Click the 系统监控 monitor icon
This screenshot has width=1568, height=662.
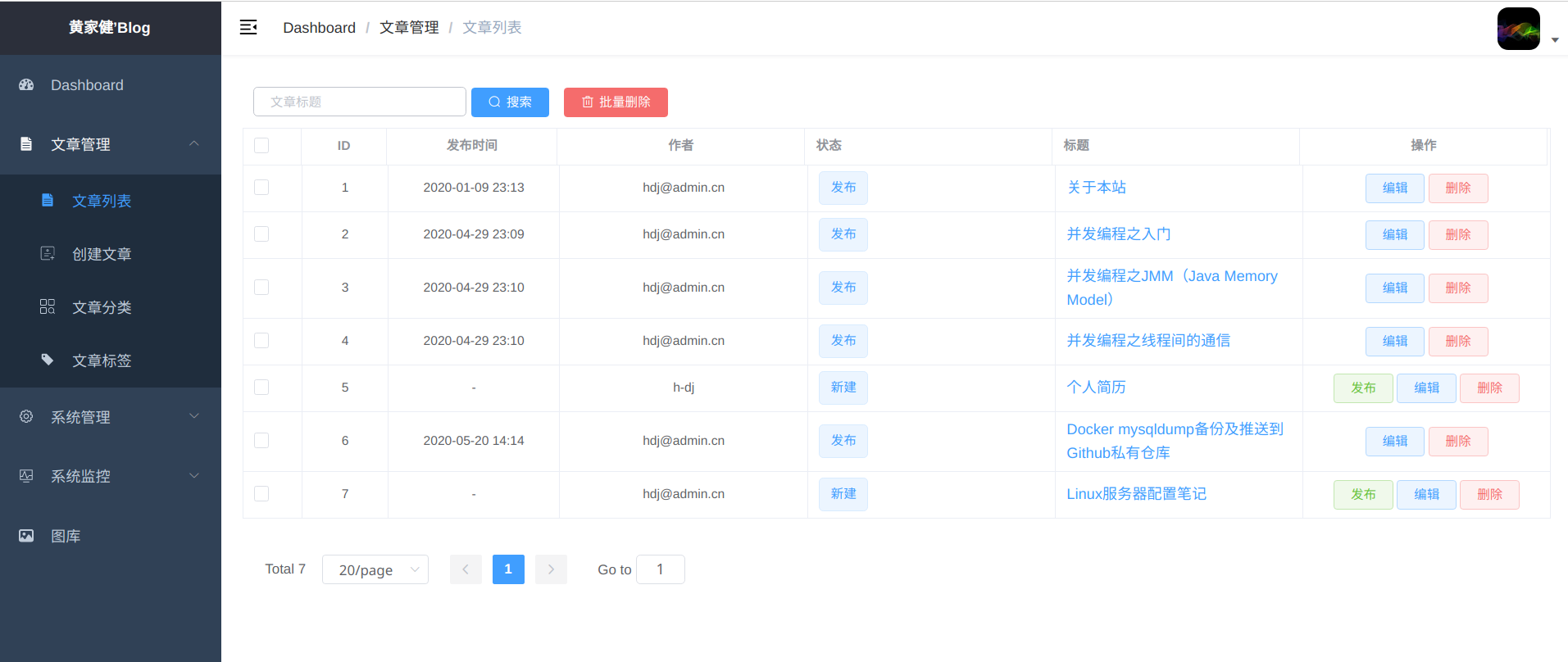[26, 476]
